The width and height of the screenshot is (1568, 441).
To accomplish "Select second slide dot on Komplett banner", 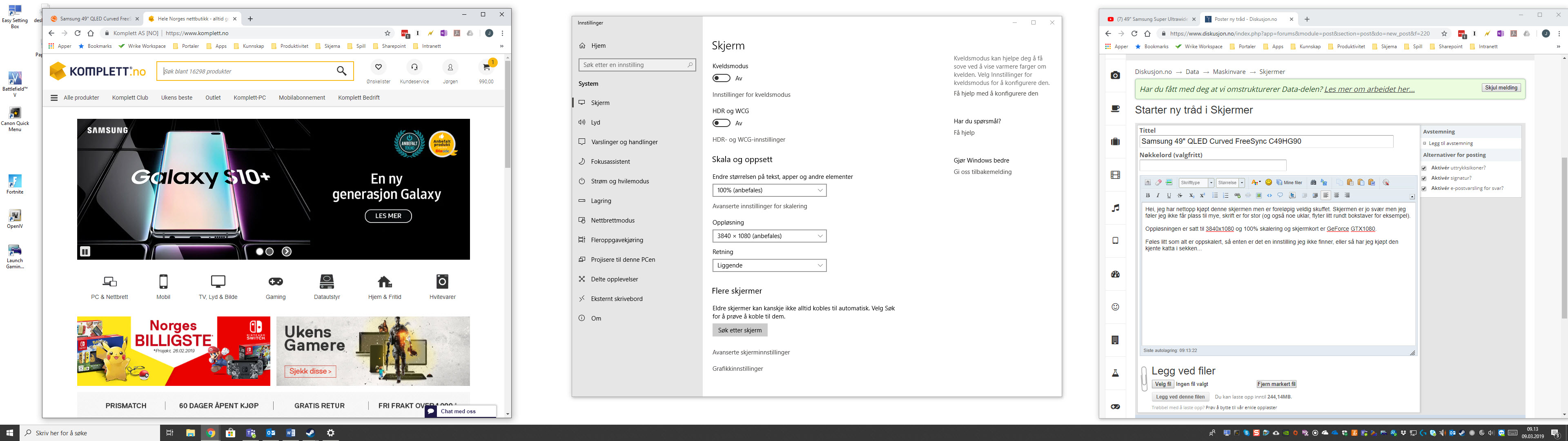I will click(269, 251).
